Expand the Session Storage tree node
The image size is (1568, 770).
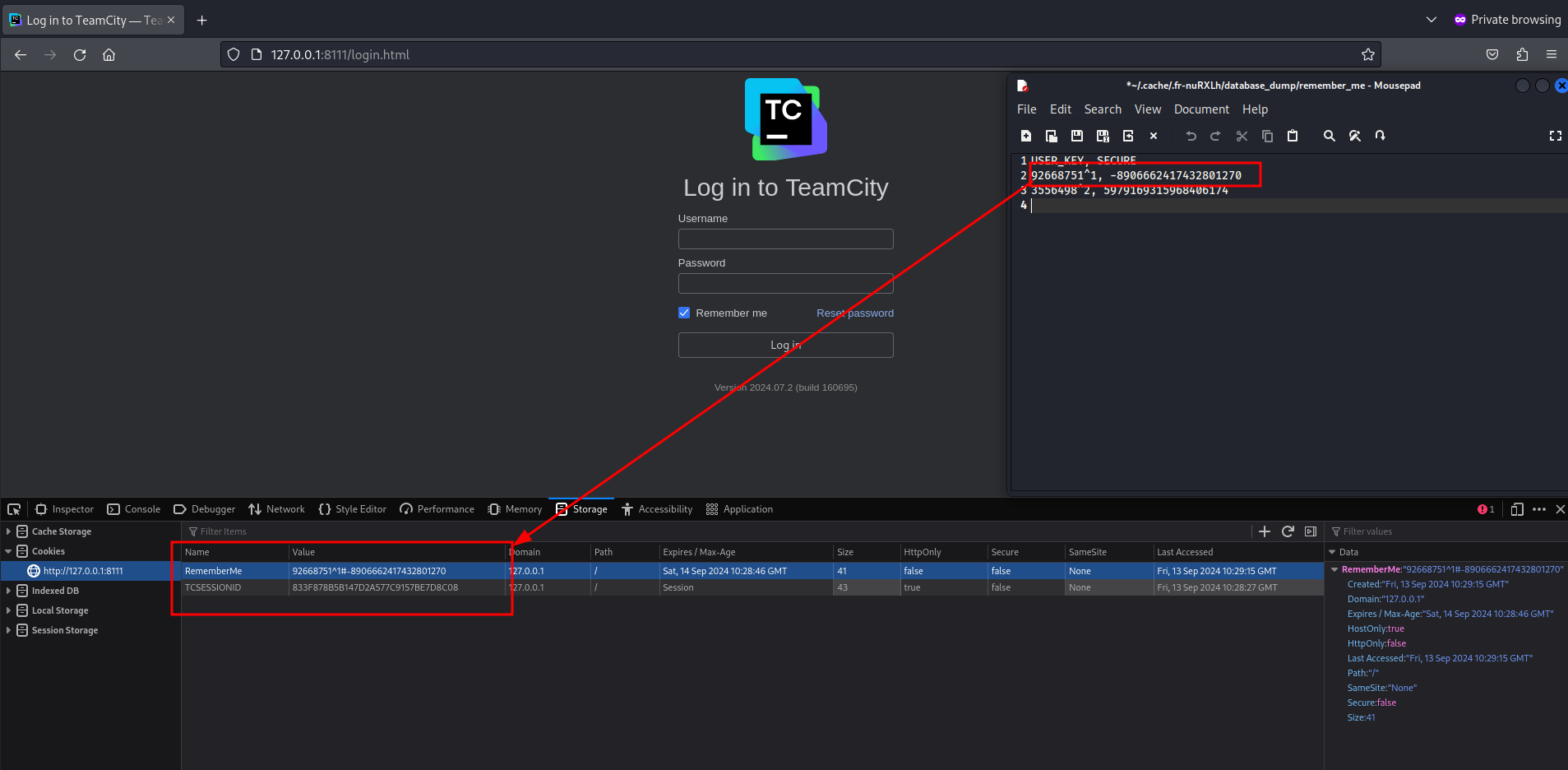tap(8, 630)
